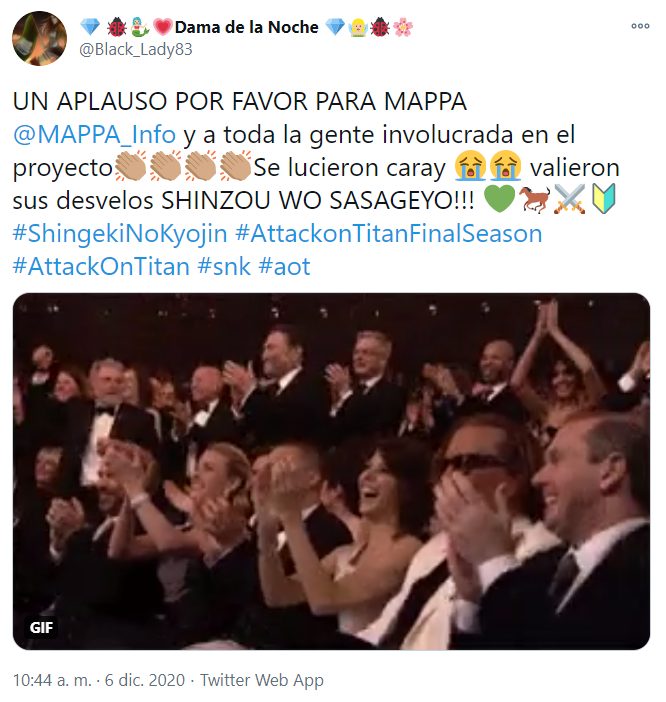Open the #AttackonTitanFinalSeason hashtag
This screenshot has height=702, width=666.
click(x=388, y=234)
